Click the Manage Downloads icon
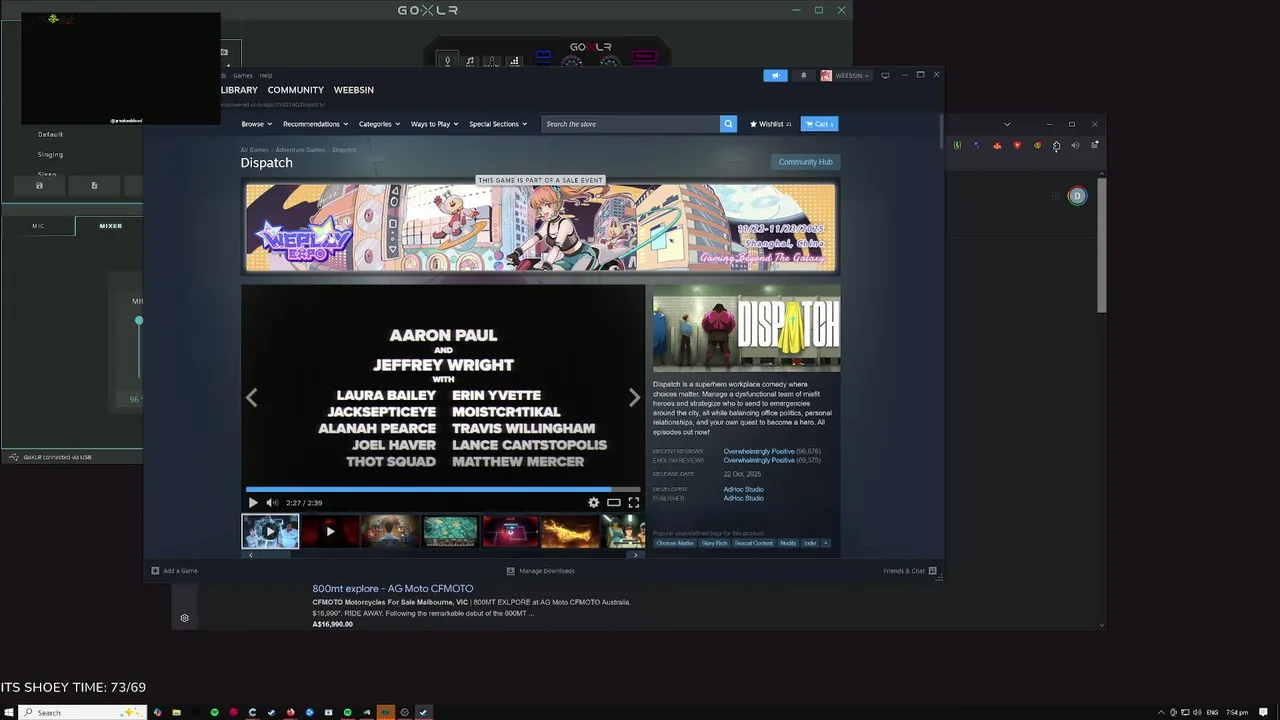The width and height of the screenshot is (1280, 720). 510,571
